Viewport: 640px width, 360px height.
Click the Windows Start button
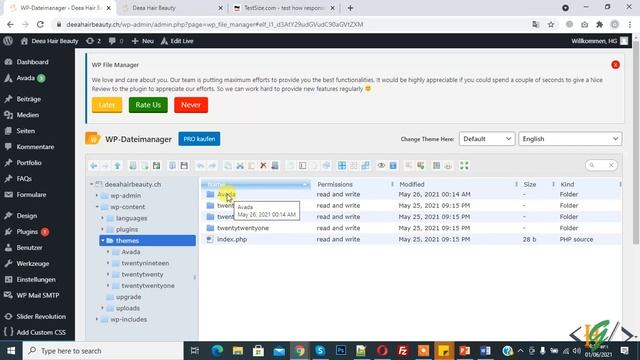pyautogui.click(x=11, y=351)
